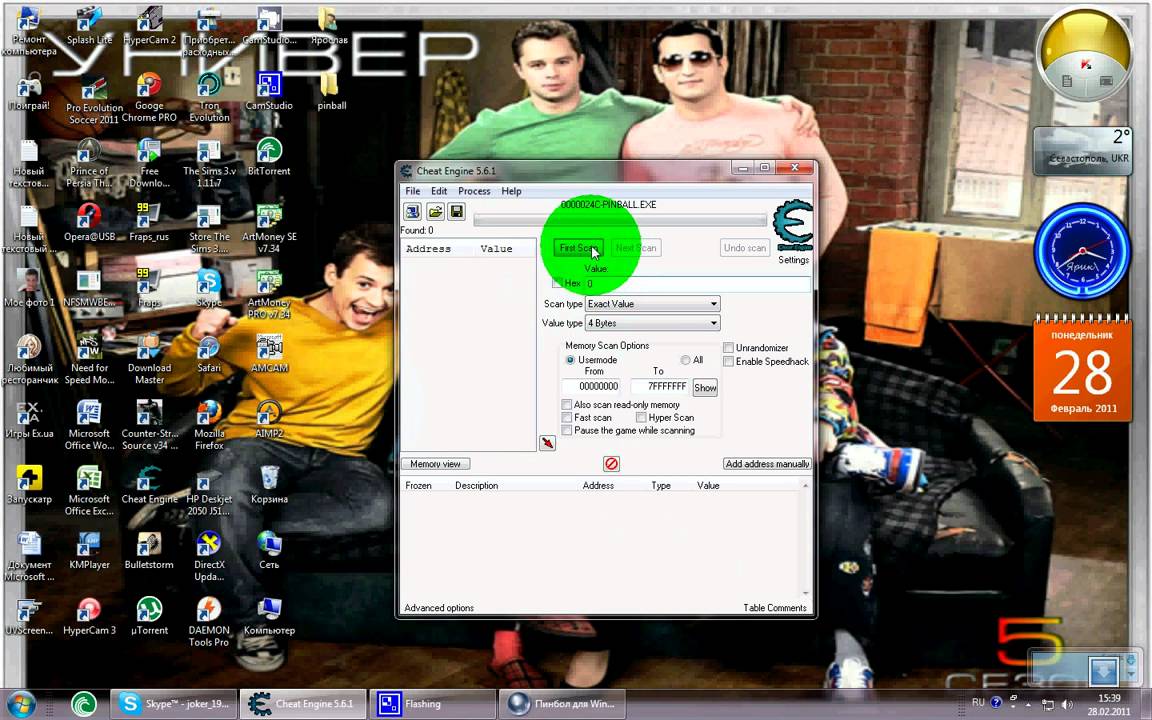
Task: Click the To address field showing 7FFFFFFF
Action: (x=660, y=386)
